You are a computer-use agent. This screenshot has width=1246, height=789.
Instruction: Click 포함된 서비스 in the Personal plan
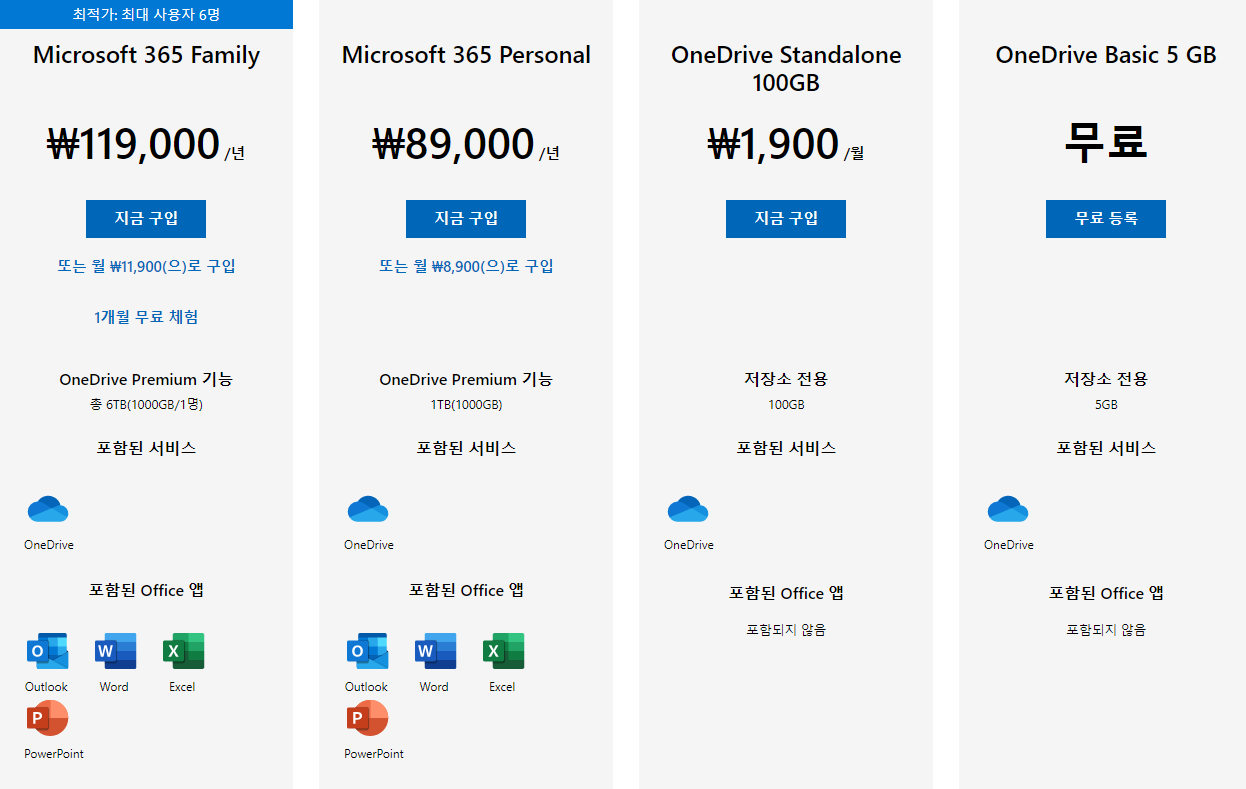click(x=466, y=448)
